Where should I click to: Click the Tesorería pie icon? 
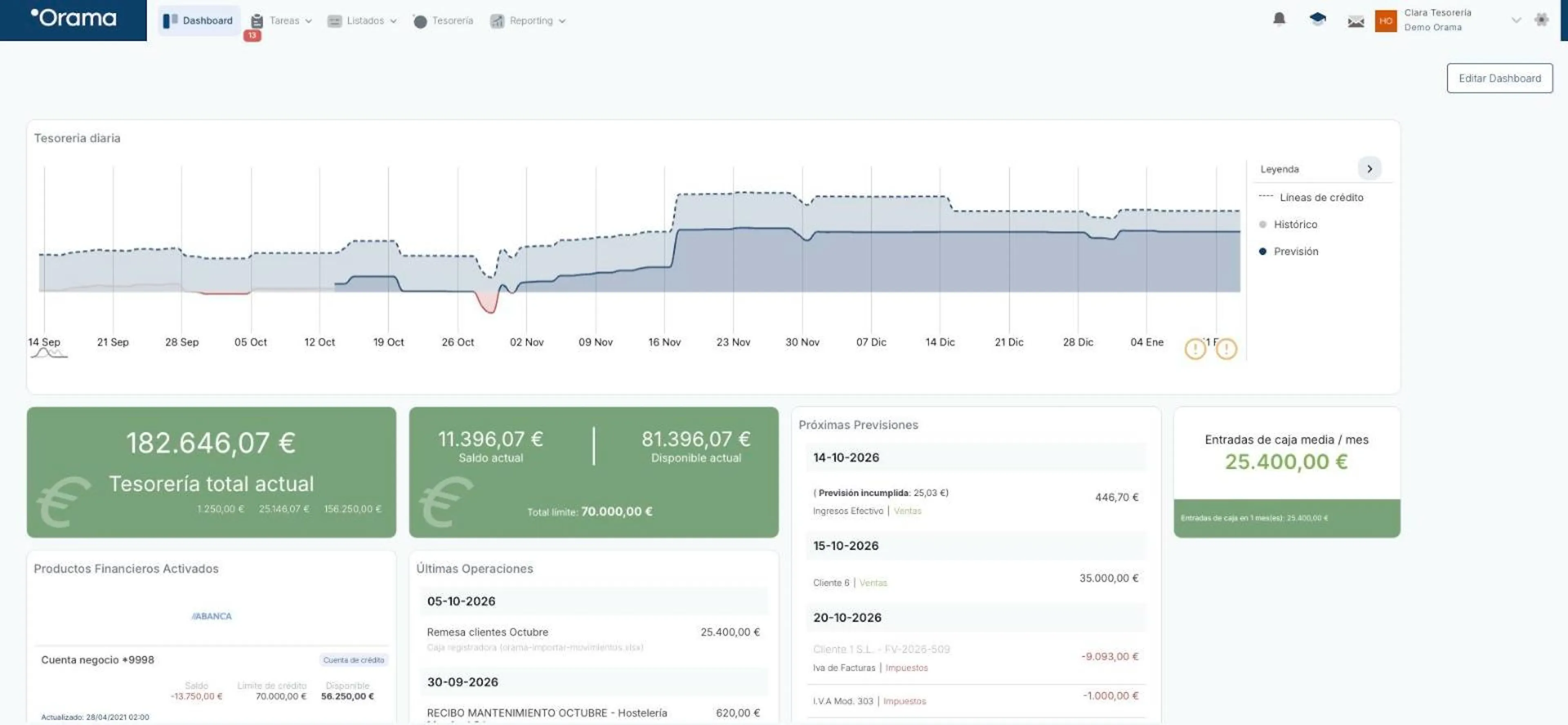419,21
